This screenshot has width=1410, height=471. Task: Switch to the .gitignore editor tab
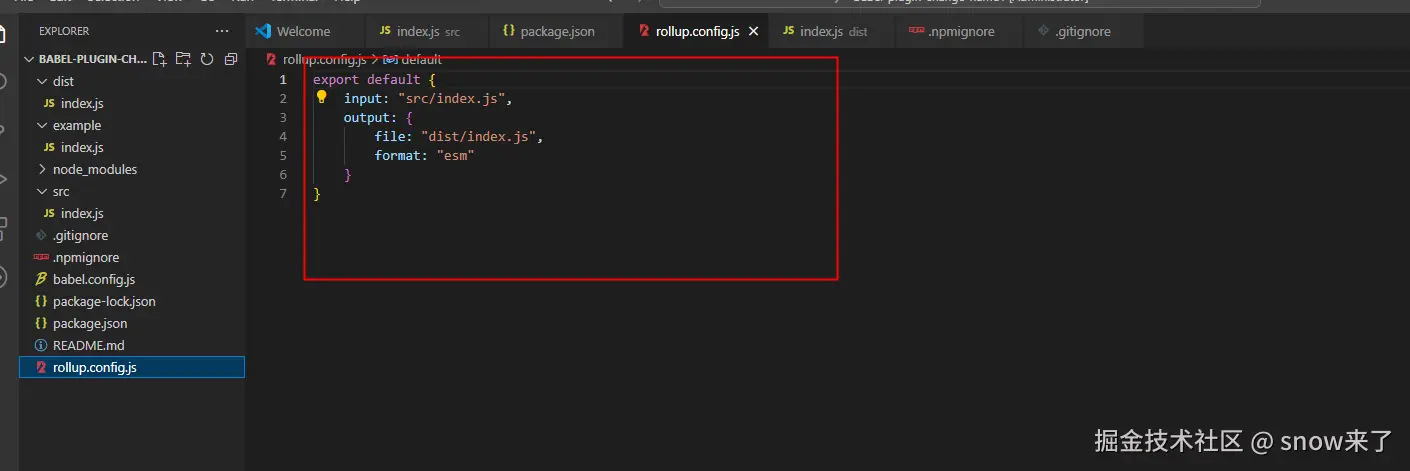[1083, 31]
